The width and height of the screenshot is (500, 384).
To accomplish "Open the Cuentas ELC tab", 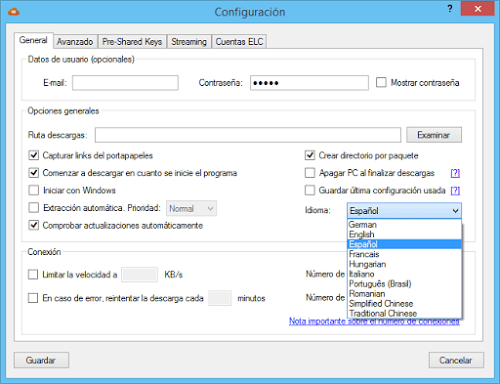I will point(239,42).
